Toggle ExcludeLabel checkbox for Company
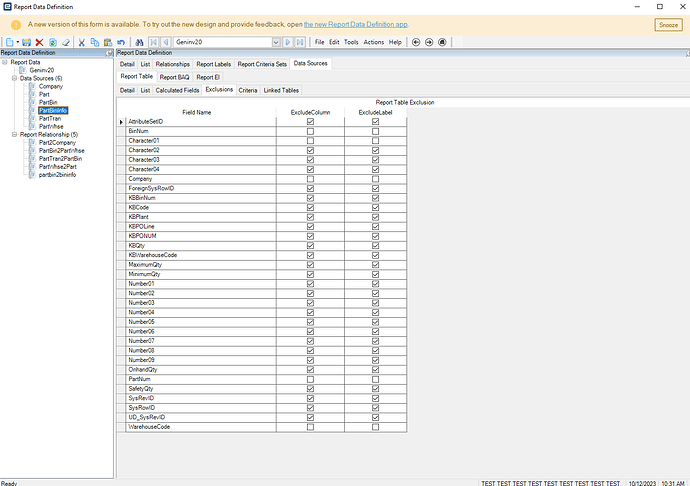690x486 pixels. pos(375,179)
